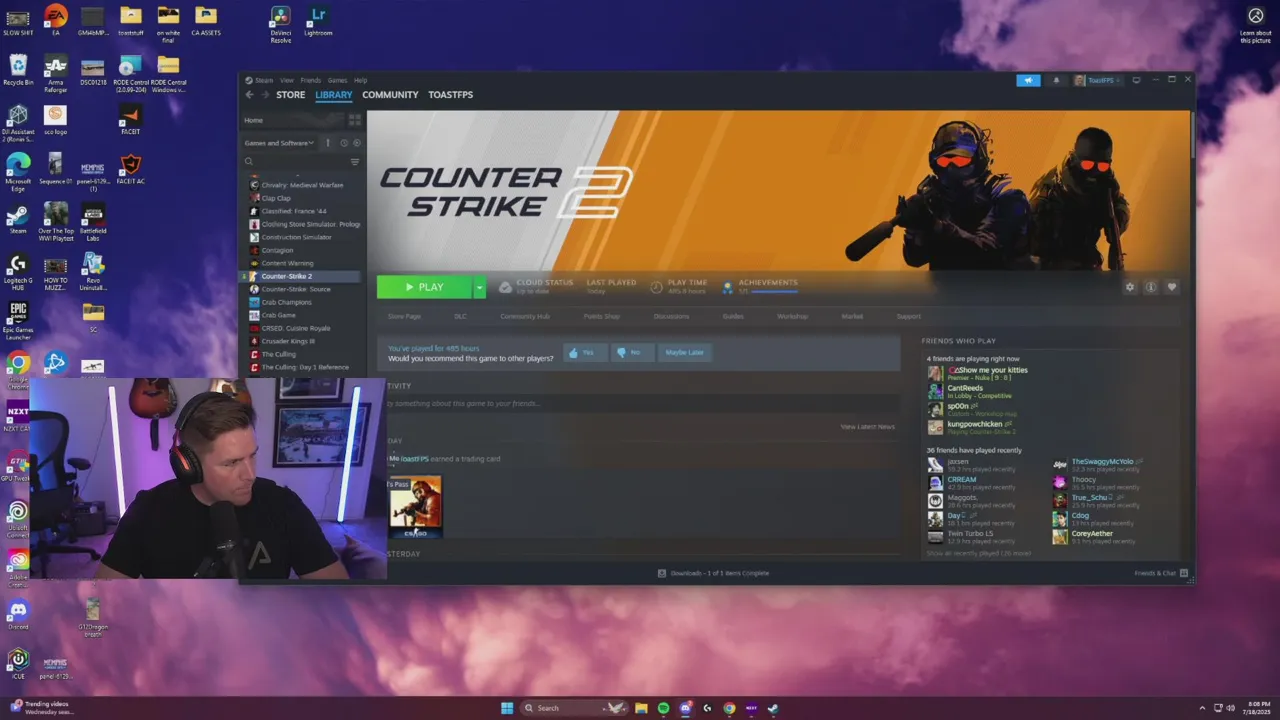Add to favorites with the heart icon
This screenshot has width=1280, height=720.
[1172, 287]
